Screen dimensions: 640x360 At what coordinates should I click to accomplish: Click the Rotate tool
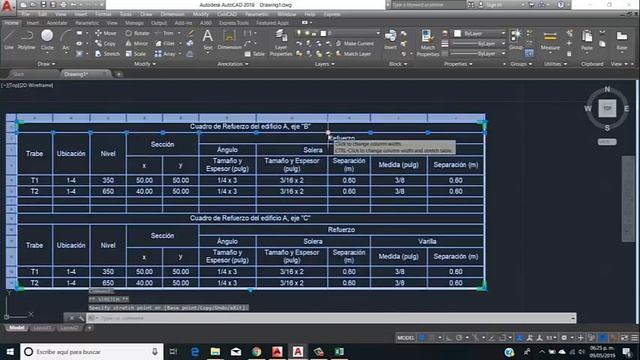click(137, 33)
